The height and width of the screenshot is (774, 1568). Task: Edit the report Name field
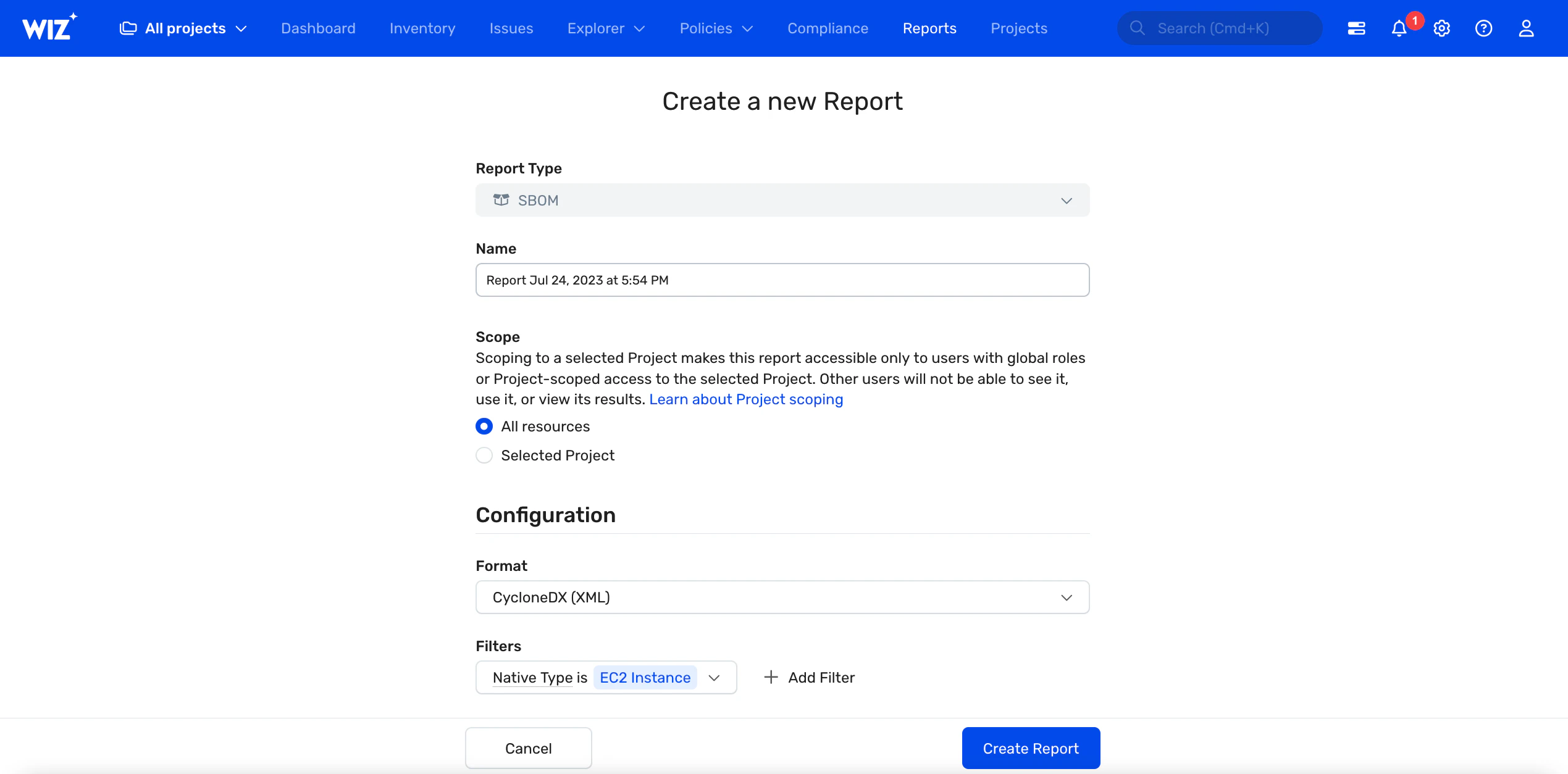(x=782, y=280)
